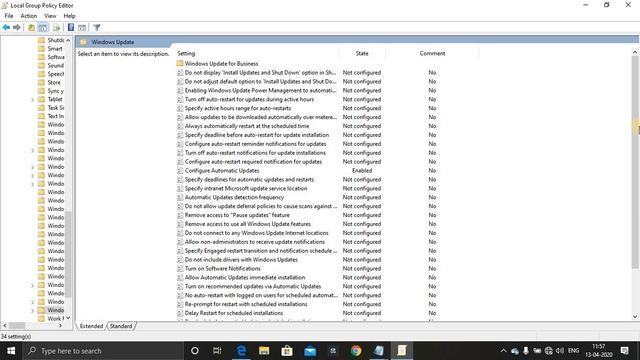The height and width of the screenshot is (360, 640).
Task: Open Windows Start button
Action: point(11,351)
